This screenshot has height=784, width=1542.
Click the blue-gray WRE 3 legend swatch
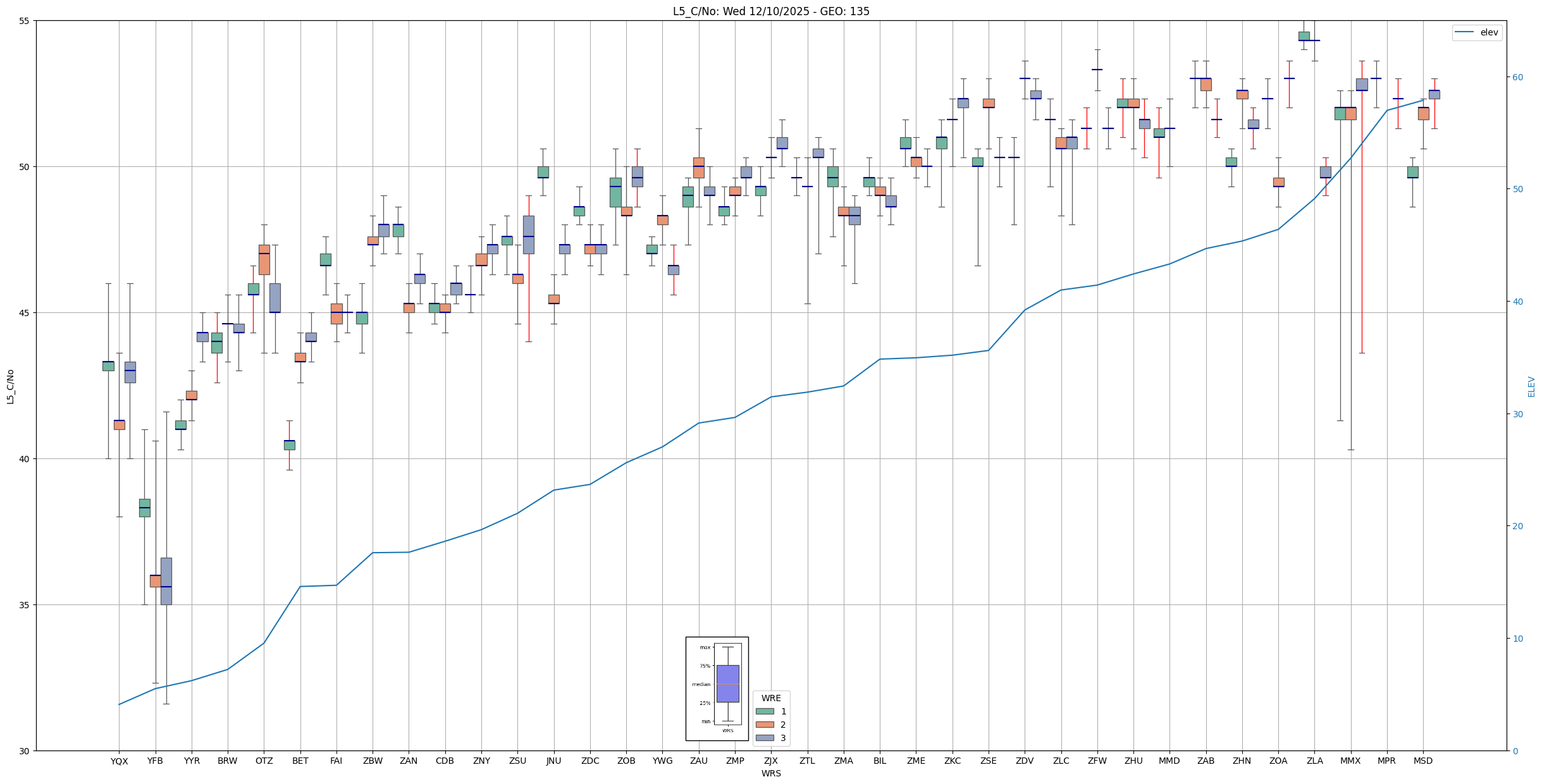pyautogui.click(x=765, y=738)
